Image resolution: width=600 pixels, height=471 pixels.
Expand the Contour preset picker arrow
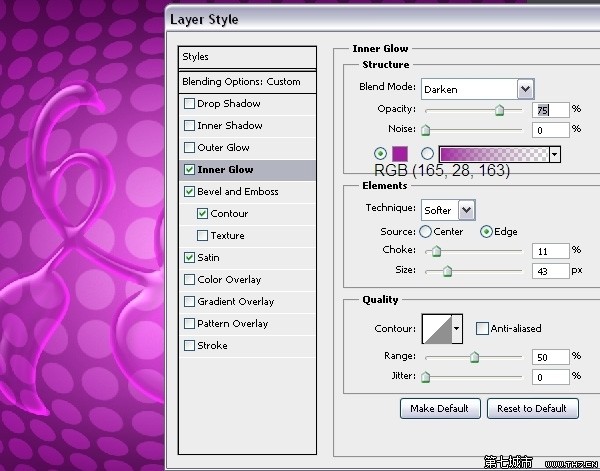tap(457, 328)
